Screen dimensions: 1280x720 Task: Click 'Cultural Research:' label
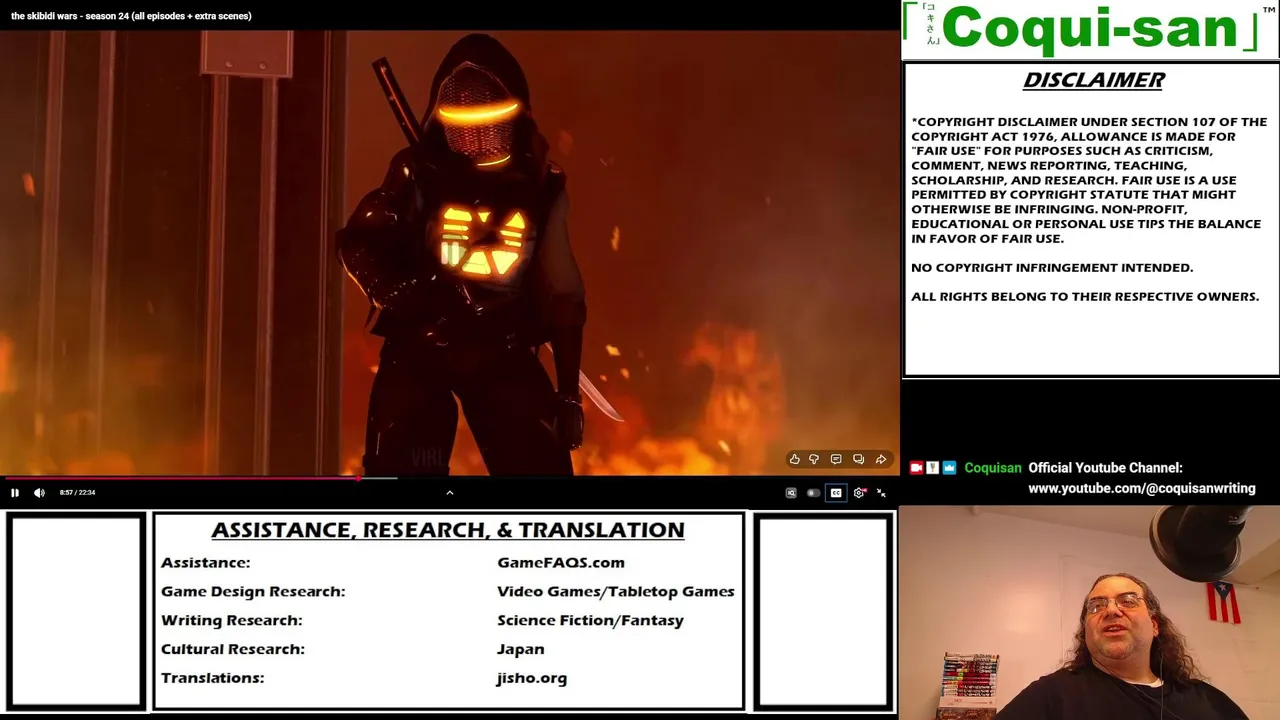tap(233, 649)
